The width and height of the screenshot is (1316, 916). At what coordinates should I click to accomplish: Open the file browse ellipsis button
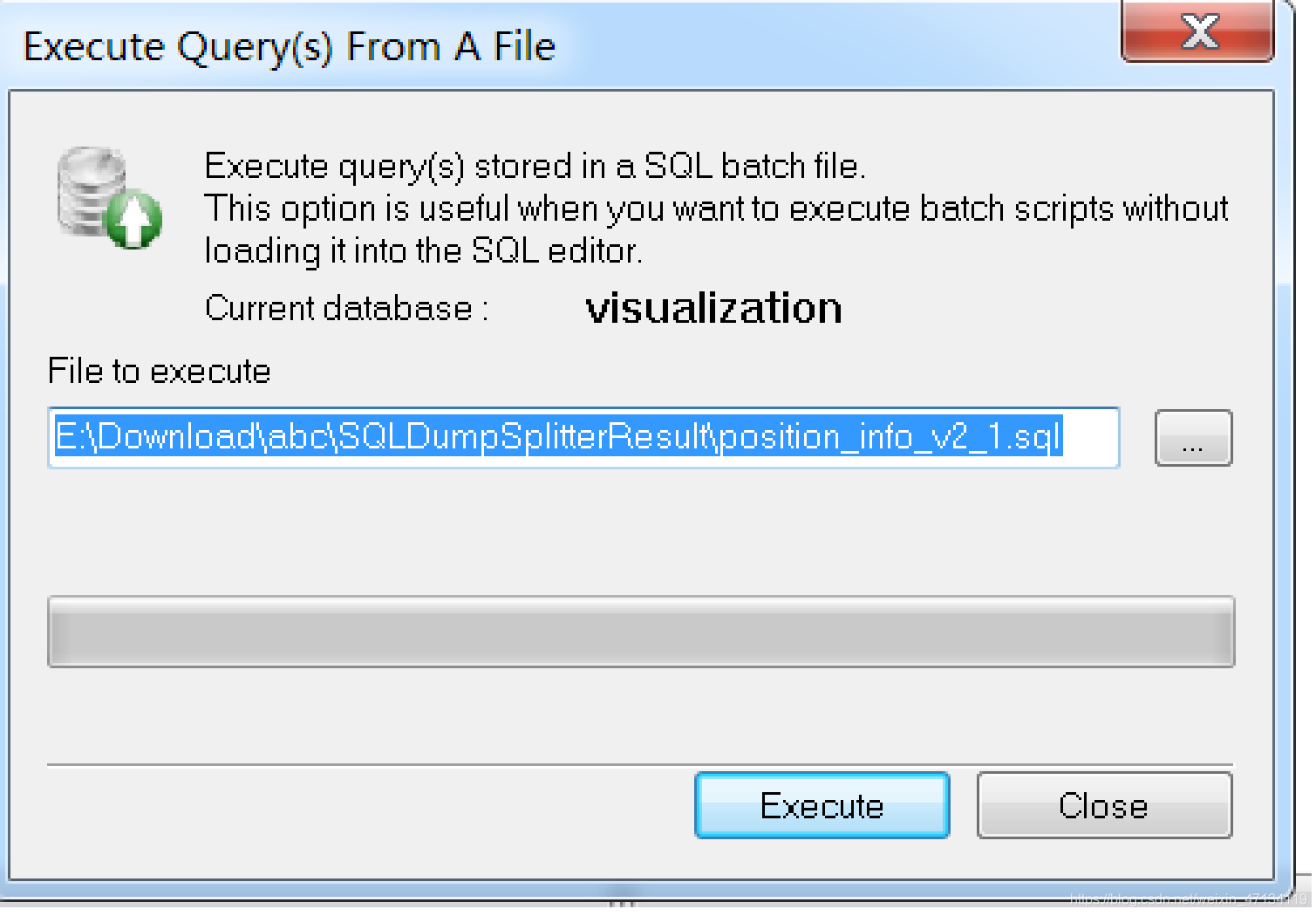1196,440
